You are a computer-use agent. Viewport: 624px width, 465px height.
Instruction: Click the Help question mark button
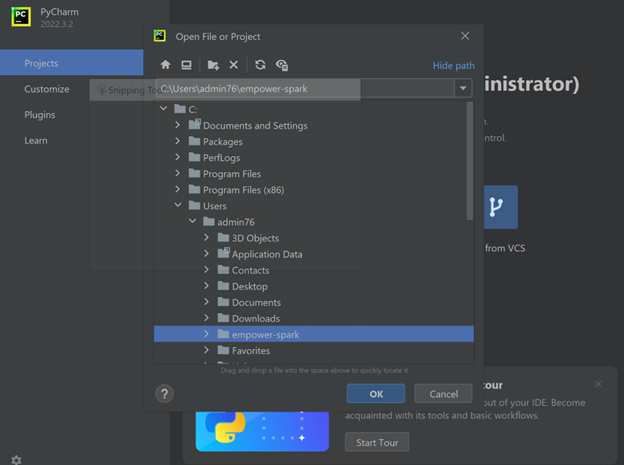point(164,394)
